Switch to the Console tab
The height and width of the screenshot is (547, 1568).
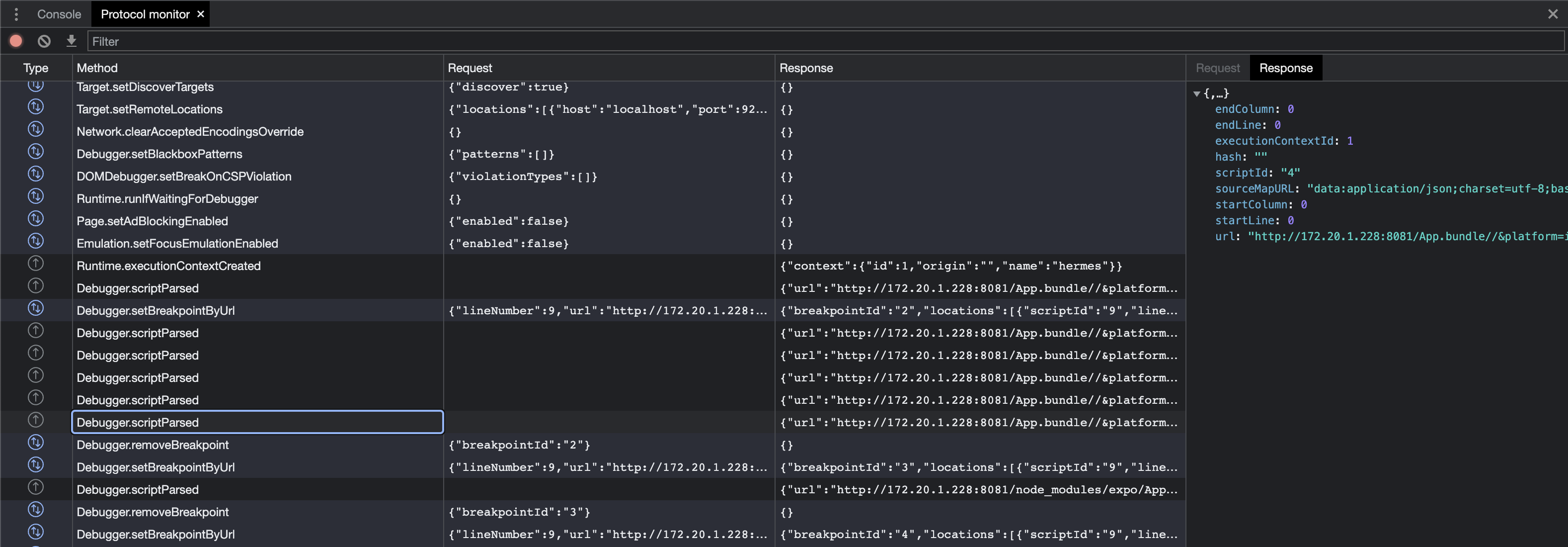point(59,14)
